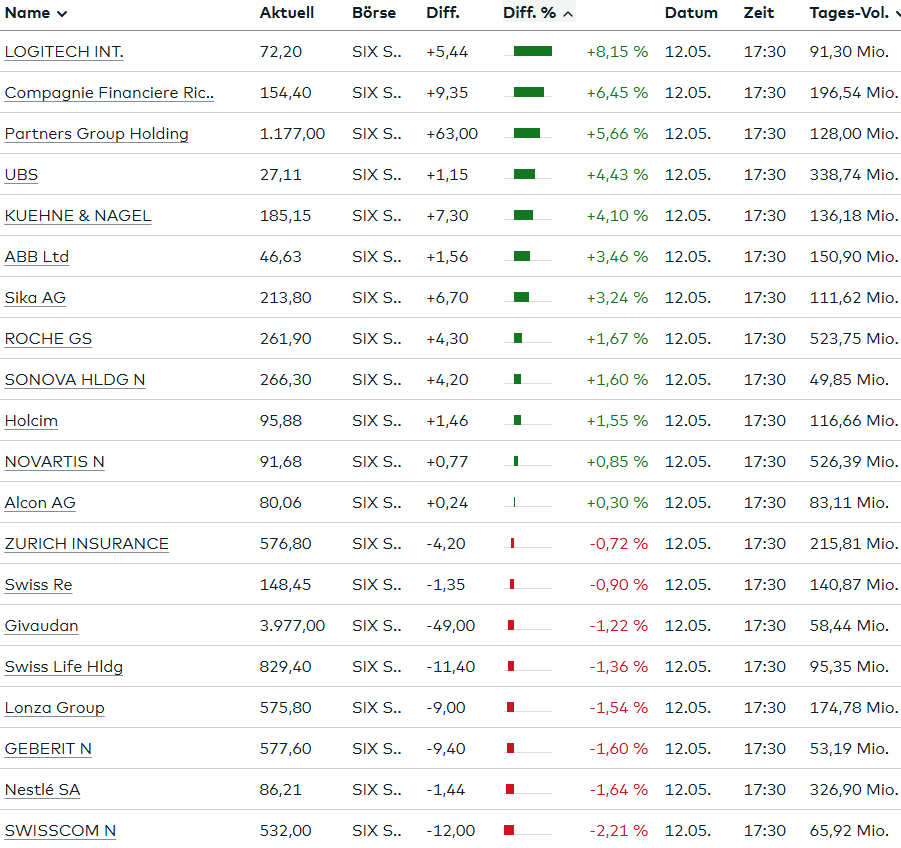Select LOGITECH price 72,20
The image size is (901, 848).
pyautogui.click(x=281, y=52)
